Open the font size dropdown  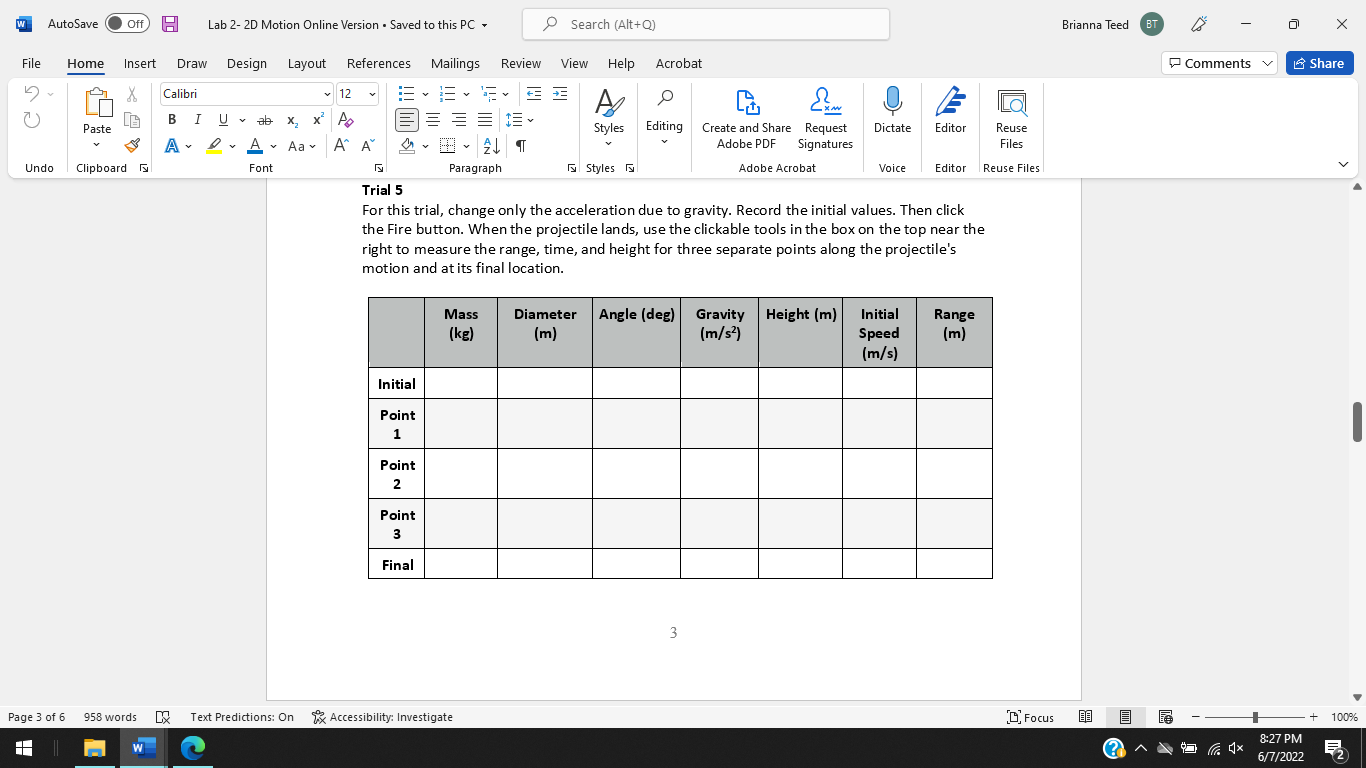372,93
